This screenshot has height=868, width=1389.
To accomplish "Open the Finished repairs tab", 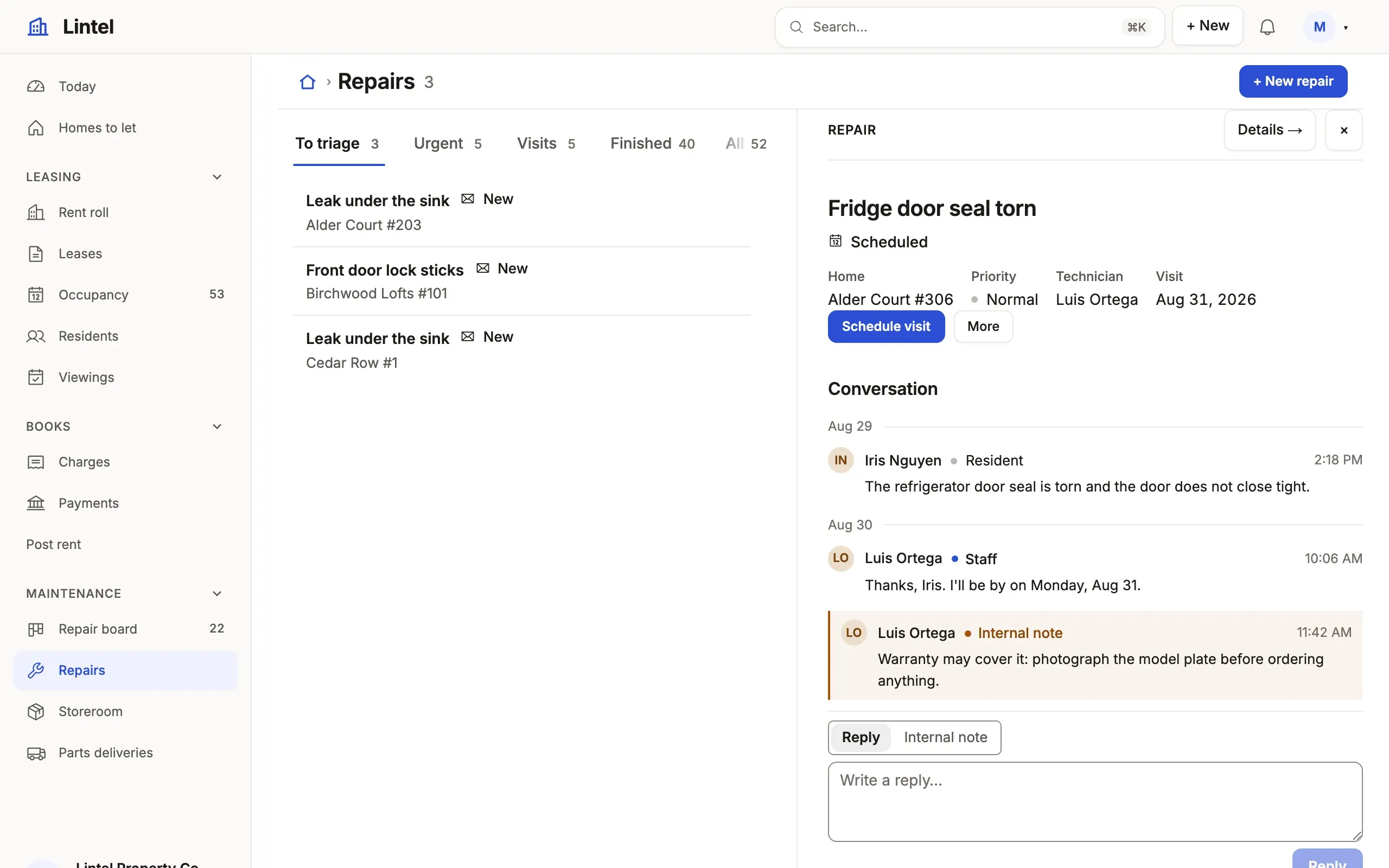I will click(x=653, y=144).
